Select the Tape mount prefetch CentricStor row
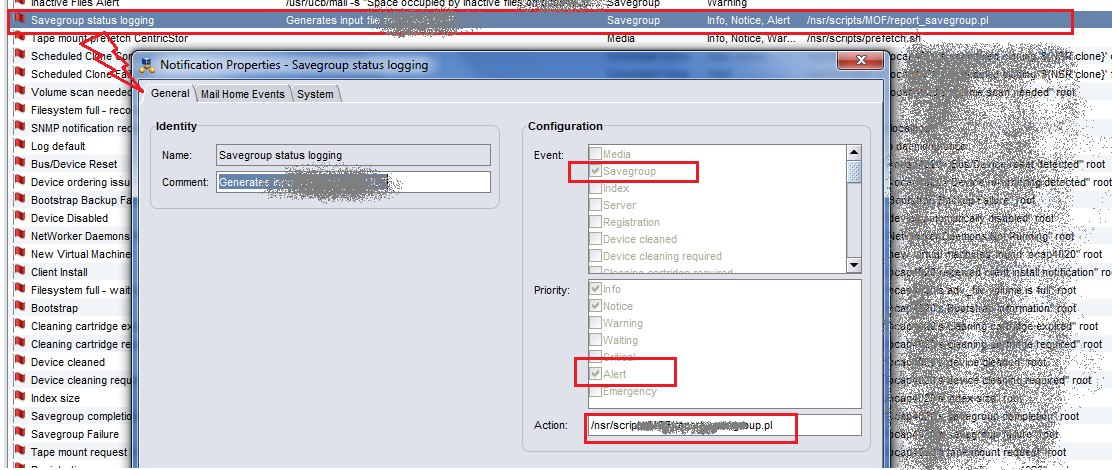The width and height of the screenshot is (1112, 470). click(109, 38)
